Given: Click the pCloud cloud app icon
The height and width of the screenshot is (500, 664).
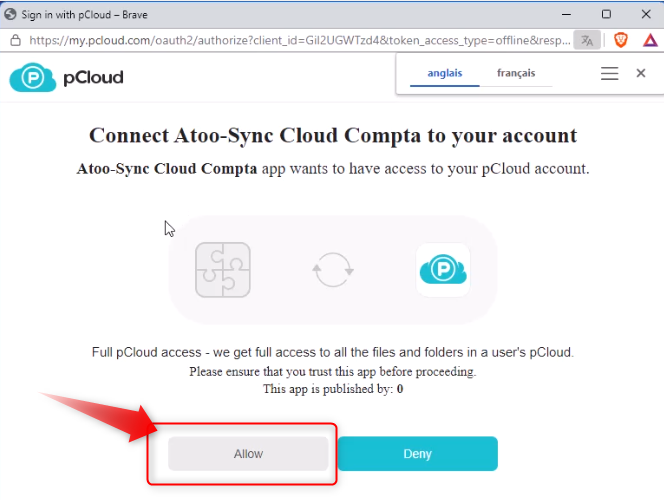Looking at the screenshot, I should [443, 270].
